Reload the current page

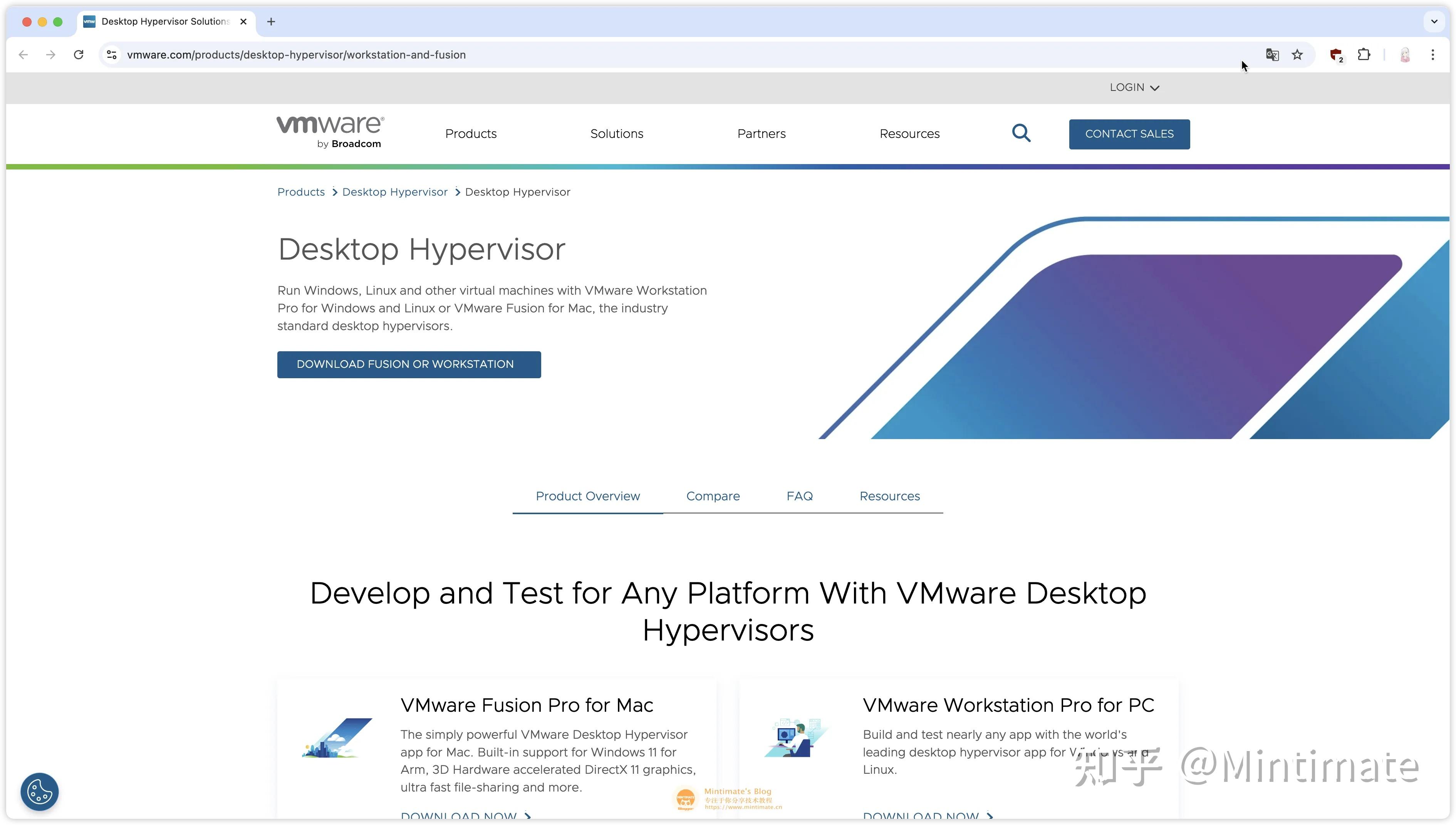pyautogui.click(x=79, y=54)
